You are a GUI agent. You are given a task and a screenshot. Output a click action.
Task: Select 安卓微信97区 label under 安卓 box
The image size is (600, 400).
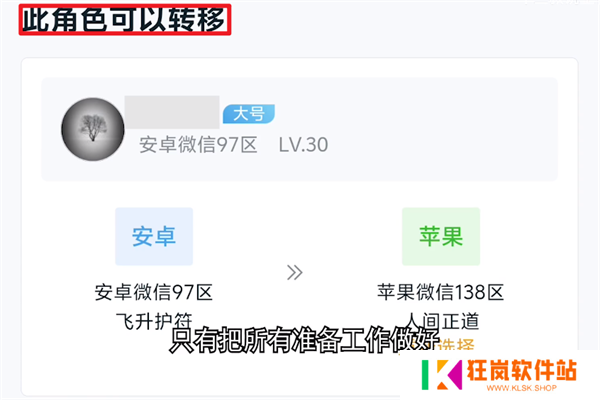pos(153,292)
